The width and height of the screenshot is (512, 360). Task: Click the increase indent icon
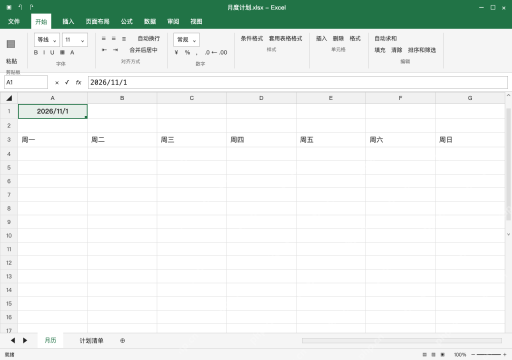115,50
